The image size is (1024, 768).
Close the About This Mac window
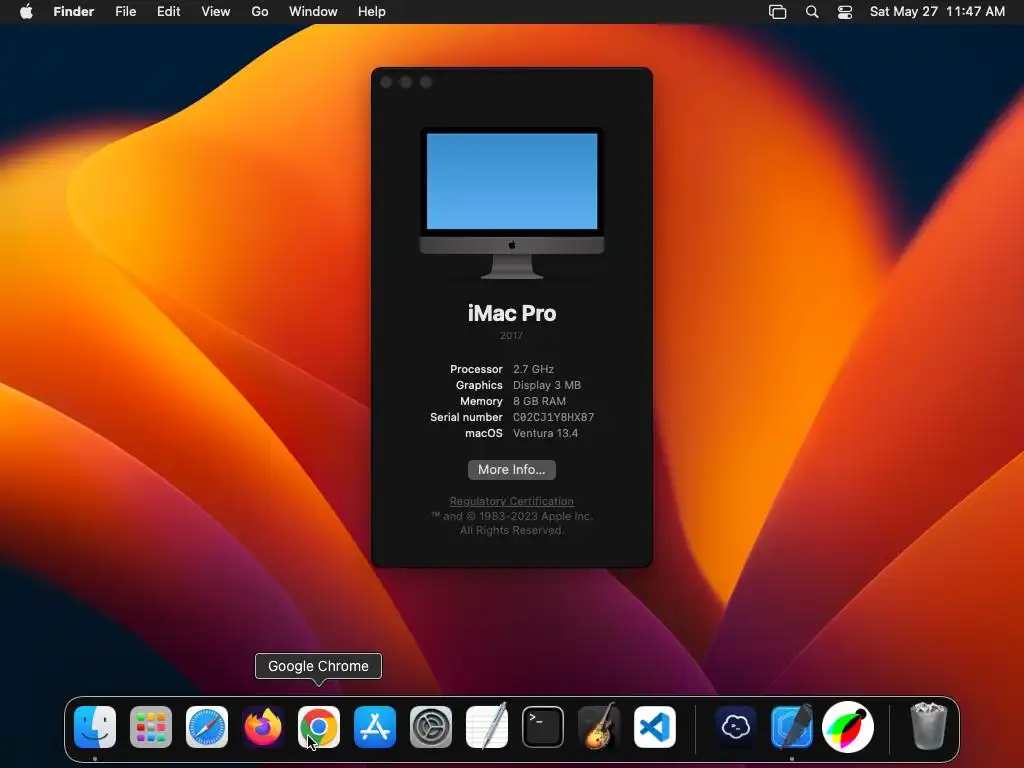(386, 82)
